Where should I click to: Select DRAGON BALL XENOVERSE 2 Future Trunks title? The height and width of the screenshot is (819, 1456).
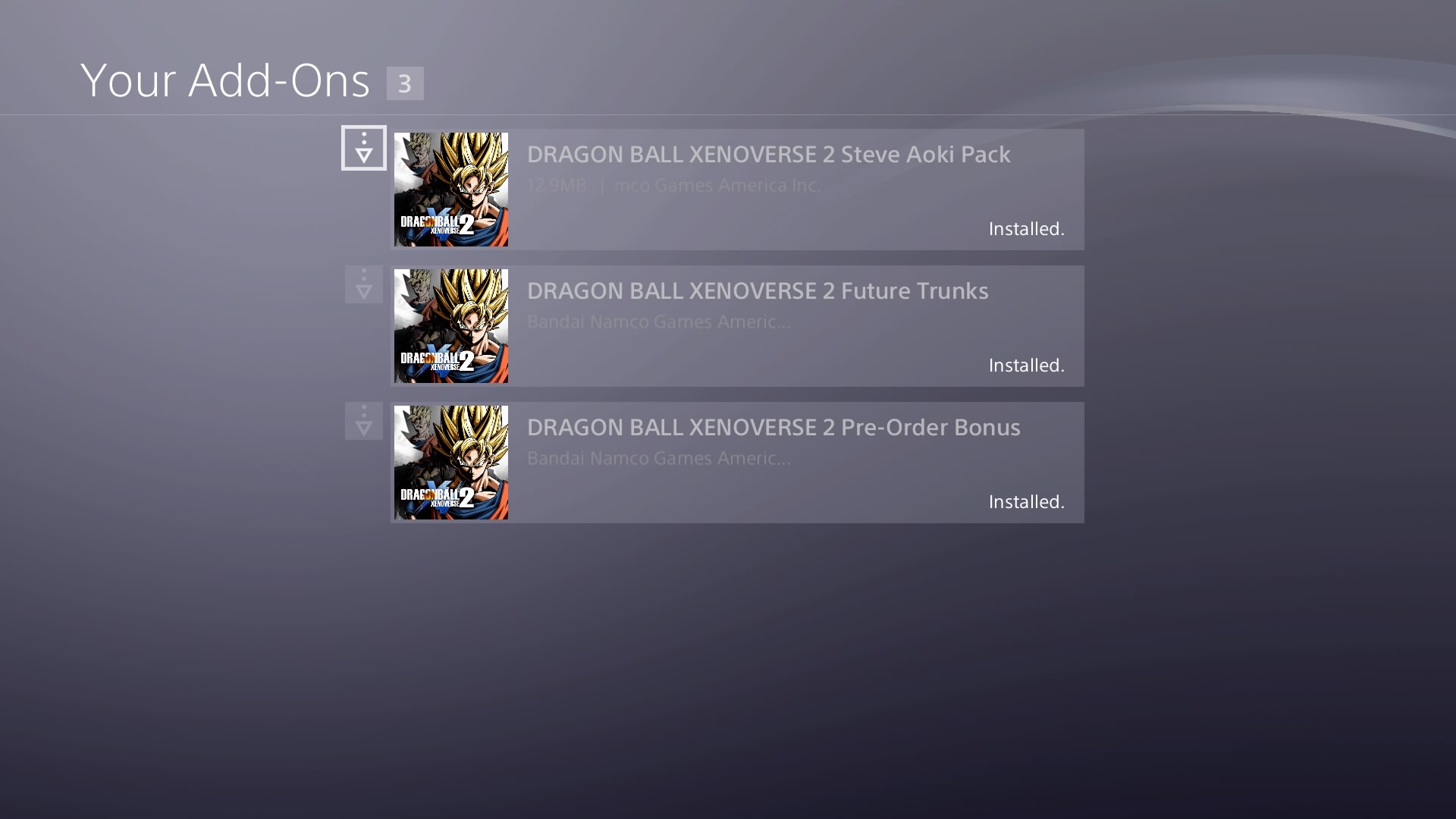coord(758,291)
